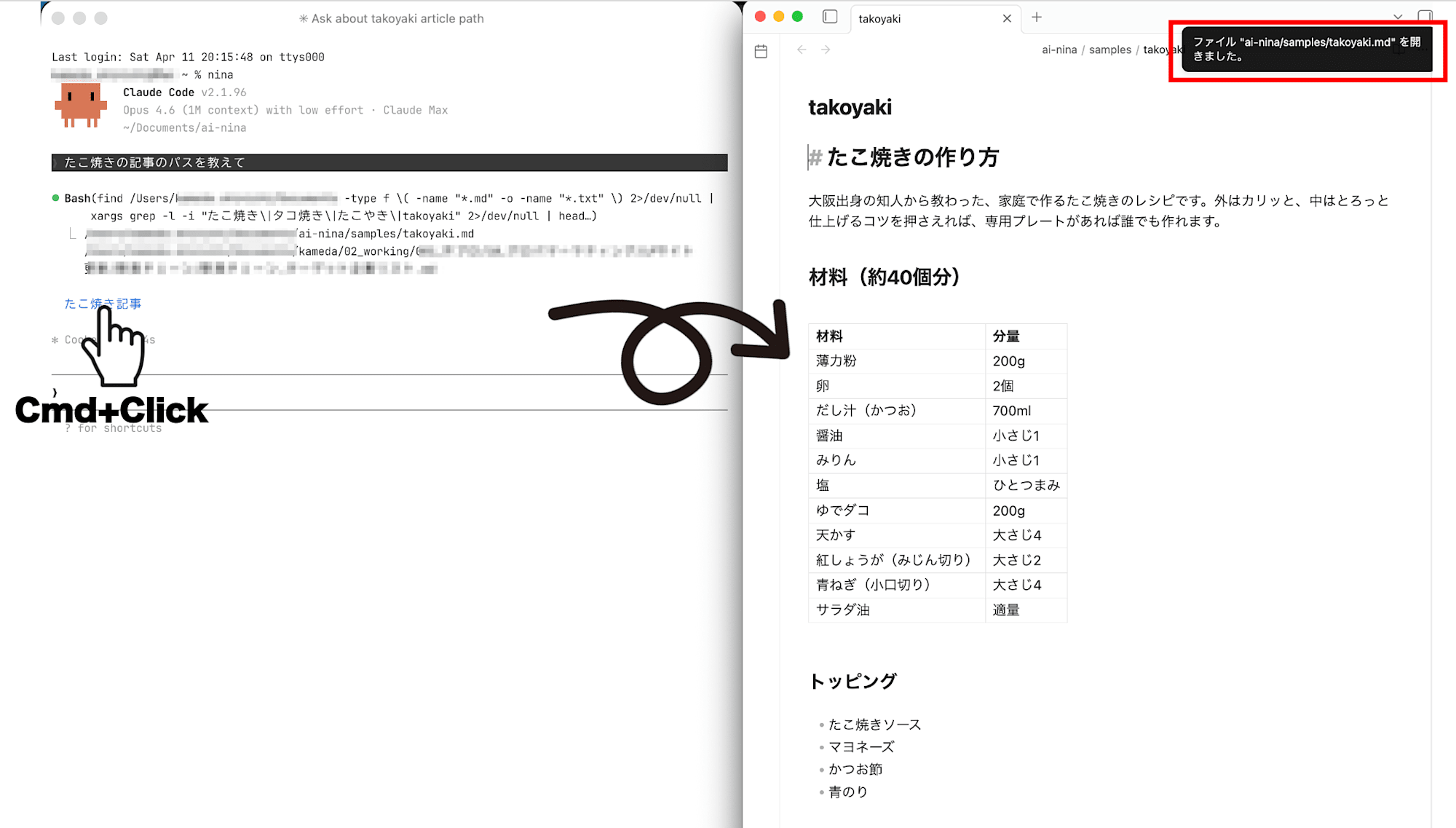Viewport: 1456px width, 828px height.
Task: Open the たこ焼き記事 link in terminal
Action: (103, 304)
